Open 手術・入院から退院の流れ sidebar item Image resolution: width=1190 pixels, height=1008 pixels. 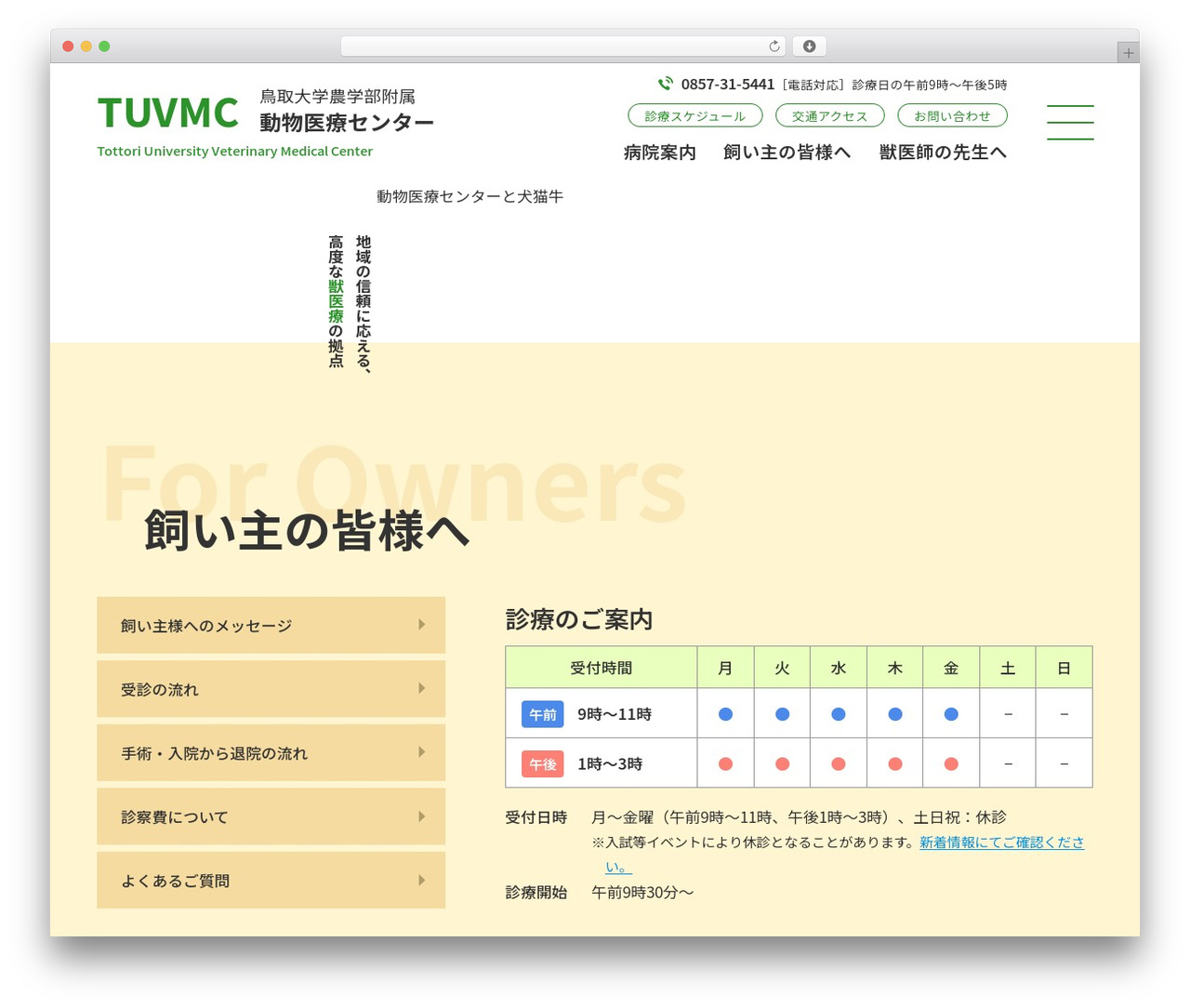pyautogui.click(x=271, y=752)
